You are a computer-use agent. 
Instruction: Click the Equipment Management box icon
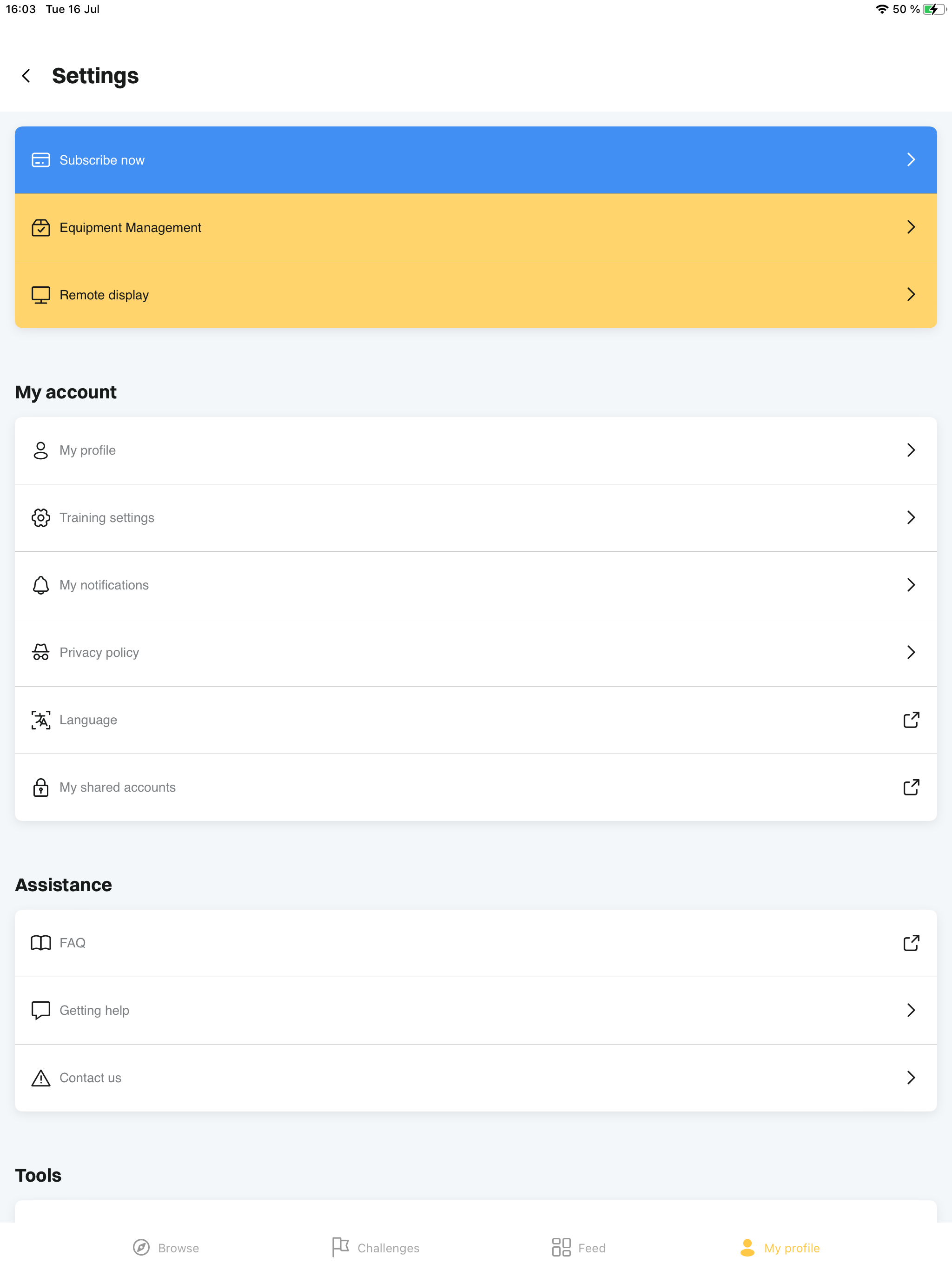(41, 227)
